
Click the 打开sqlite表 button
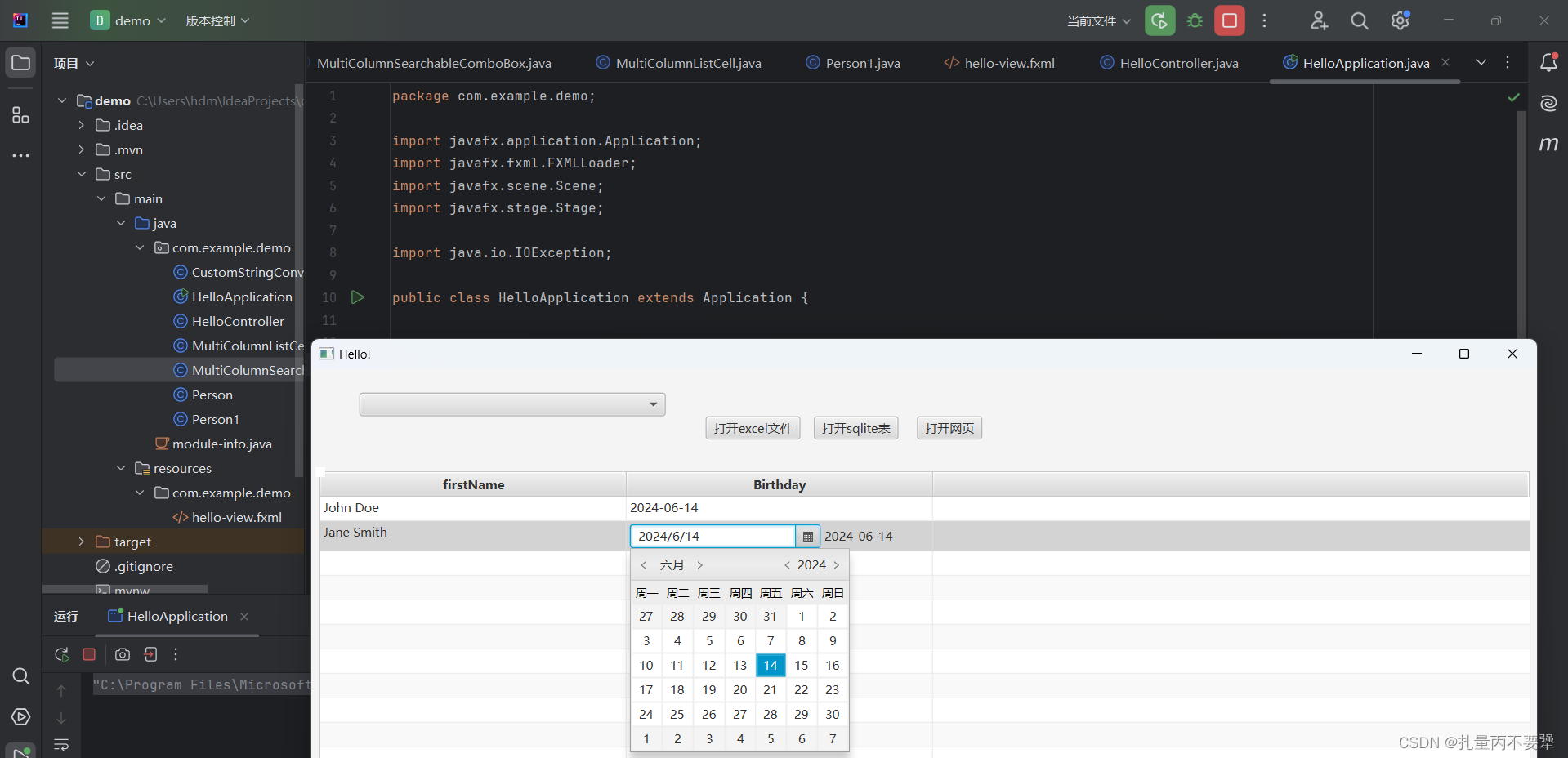[x=855, y=428]
